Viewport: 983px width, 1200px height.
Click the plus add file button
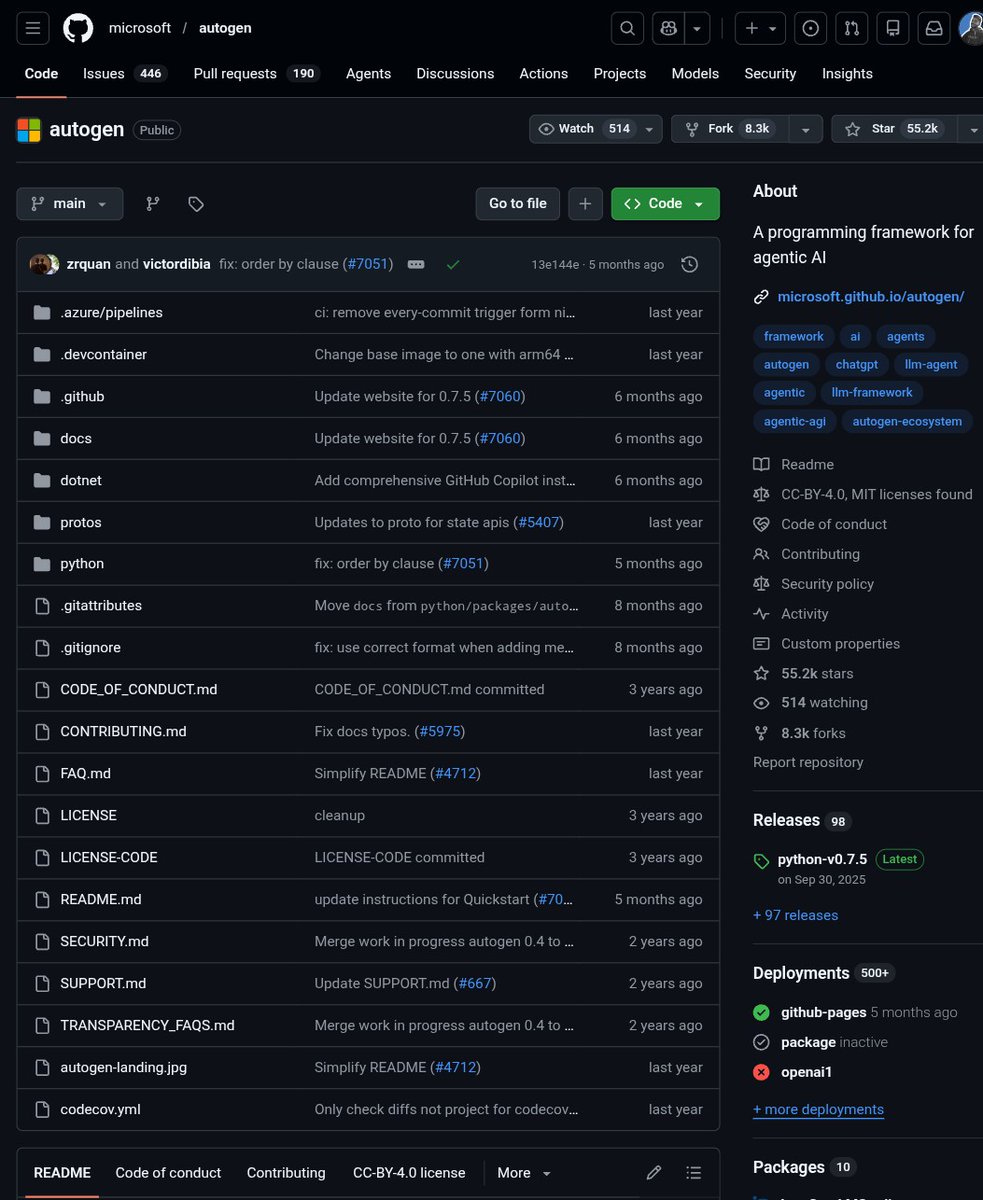tap(585, 203)
